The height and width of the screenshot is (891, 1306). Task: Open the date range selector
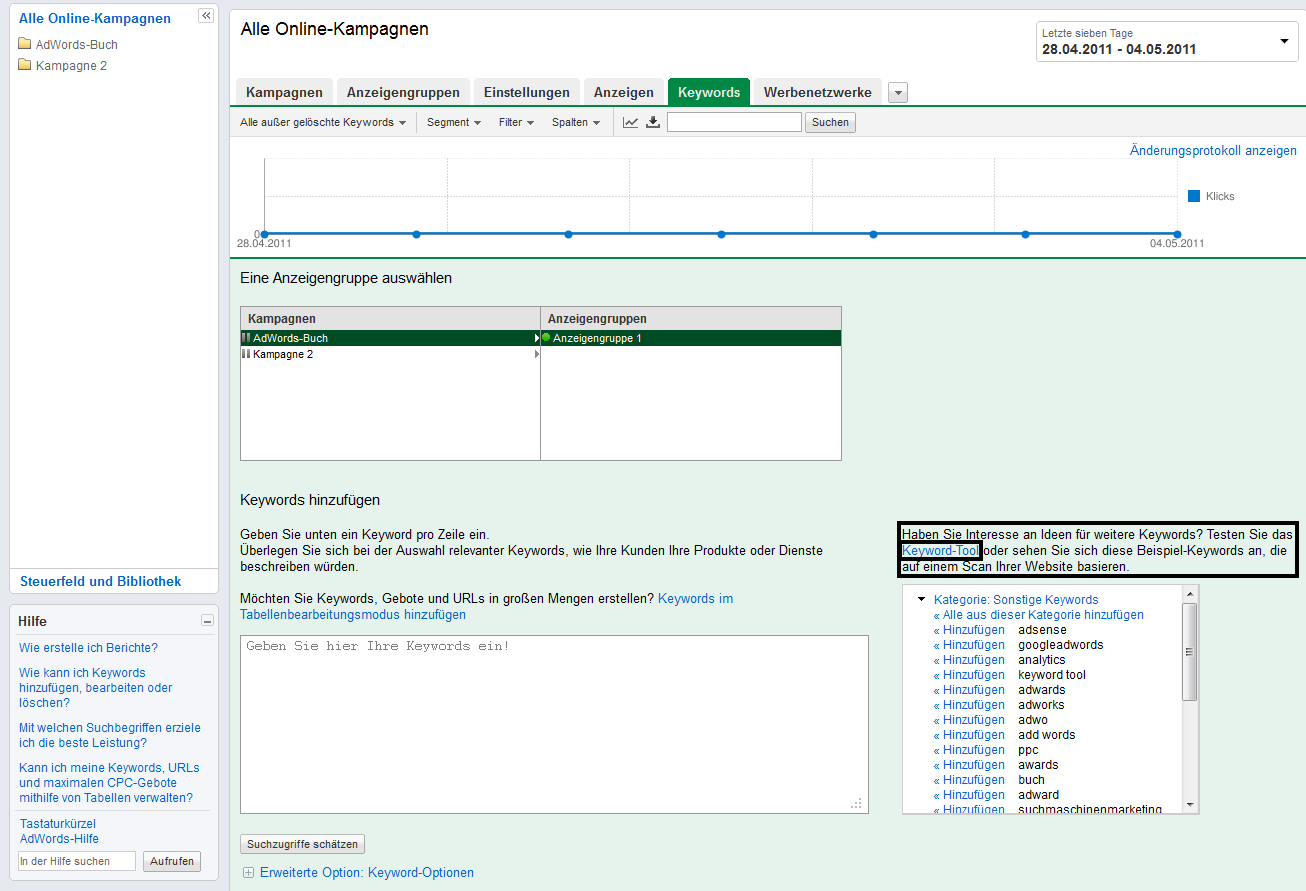(1283, 41)
